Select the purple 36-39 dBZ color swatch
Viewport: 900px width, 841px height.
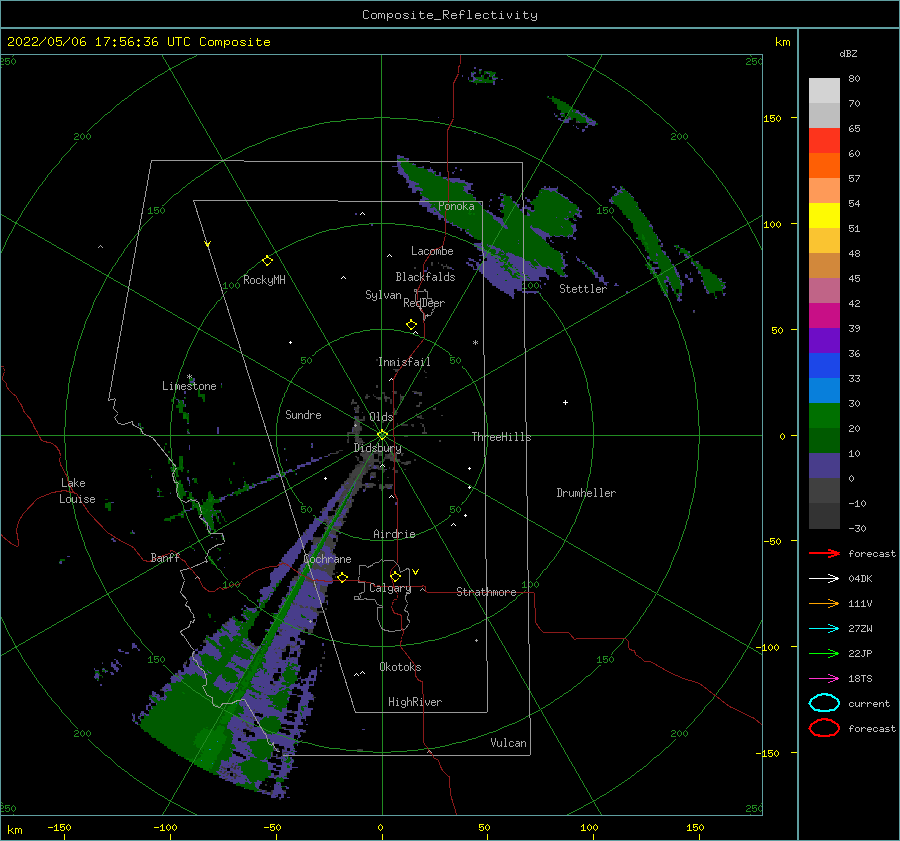click(824, 340)
